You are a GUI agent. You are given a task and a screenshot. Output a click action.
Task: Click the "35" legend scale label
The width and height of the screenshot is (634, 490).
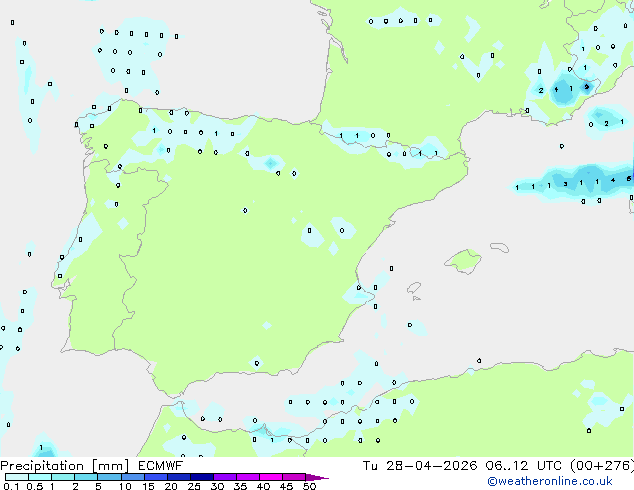(240, 486)
